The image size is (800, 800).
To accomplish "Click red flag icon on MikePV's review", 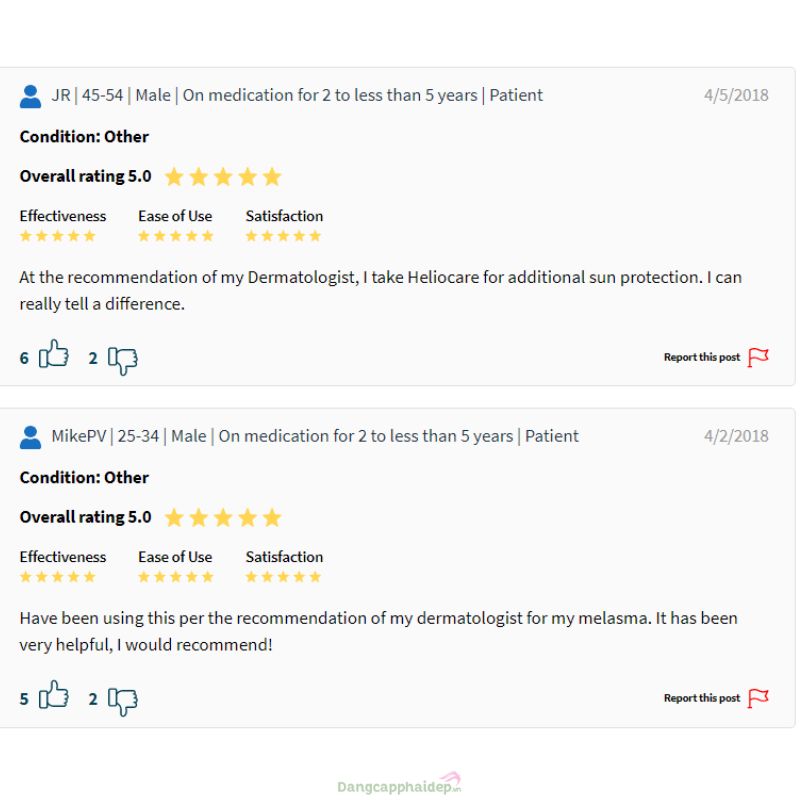I will (x=758, y=698).
